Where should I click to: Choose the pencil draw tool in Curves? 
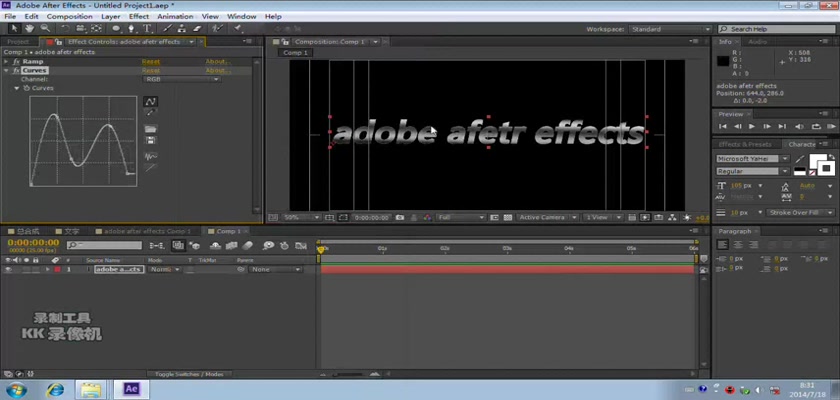pyautogui.click(x=151, y=113)
